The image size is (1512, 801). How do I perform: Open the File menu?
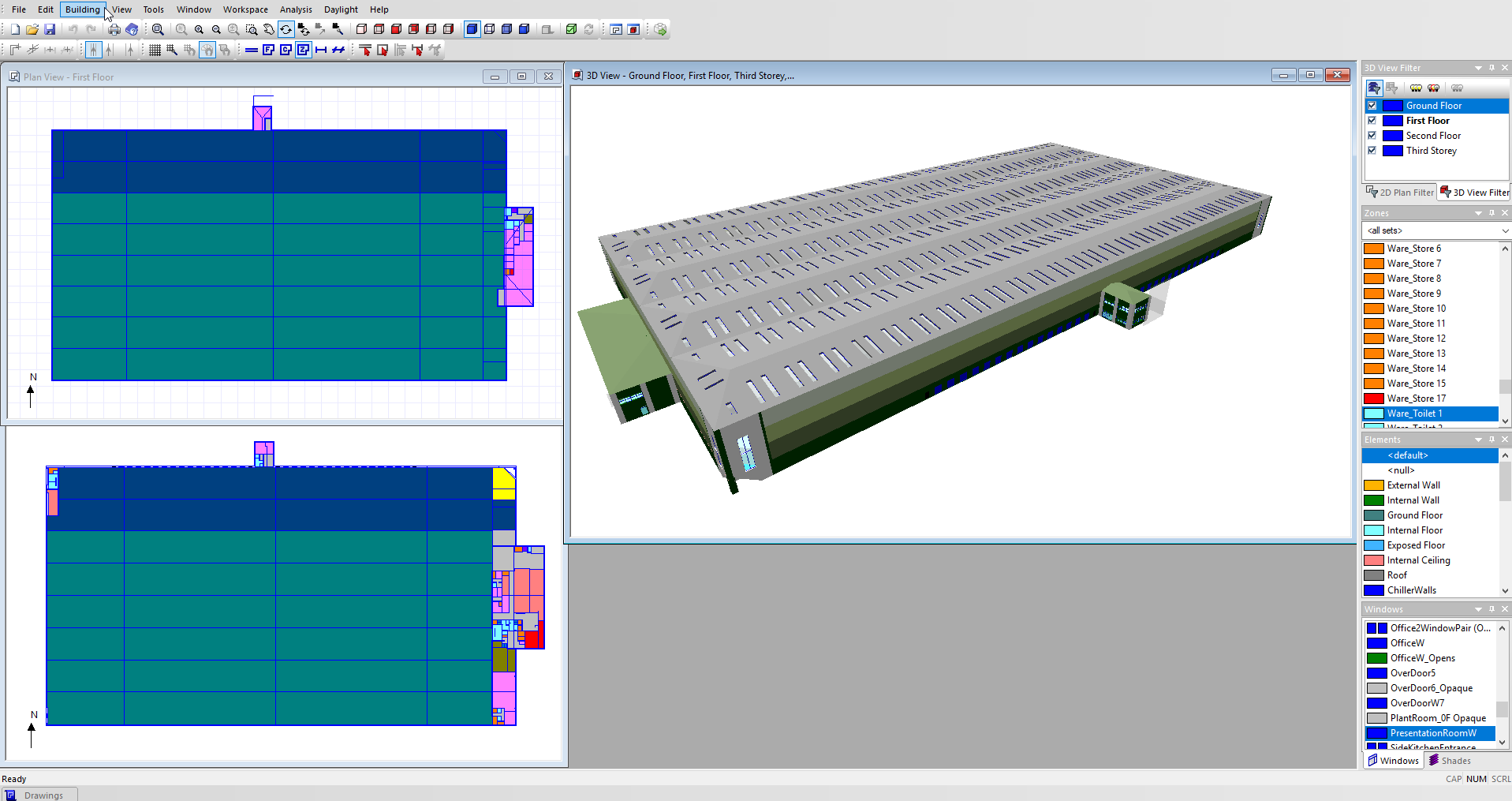point(19,9)
